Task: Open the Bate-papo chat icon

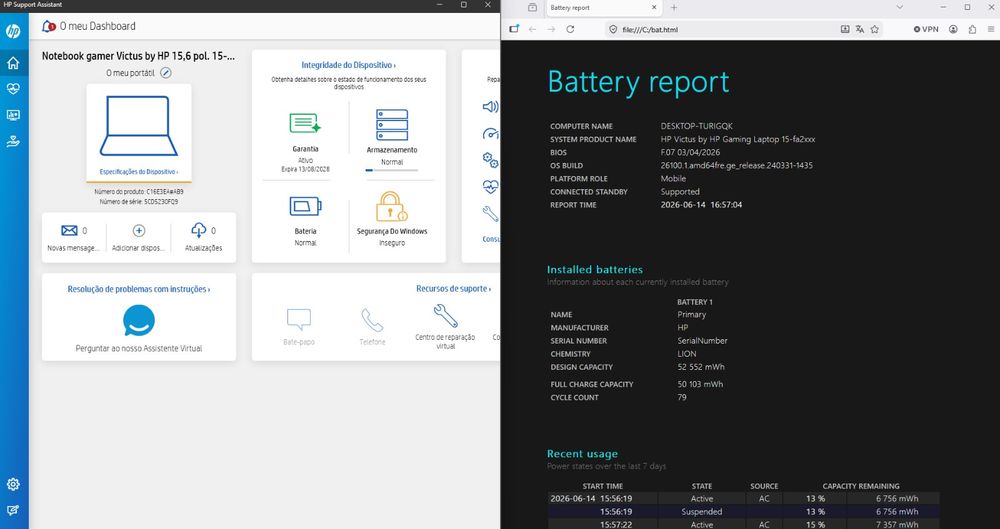Action: [x=298, y=319]
